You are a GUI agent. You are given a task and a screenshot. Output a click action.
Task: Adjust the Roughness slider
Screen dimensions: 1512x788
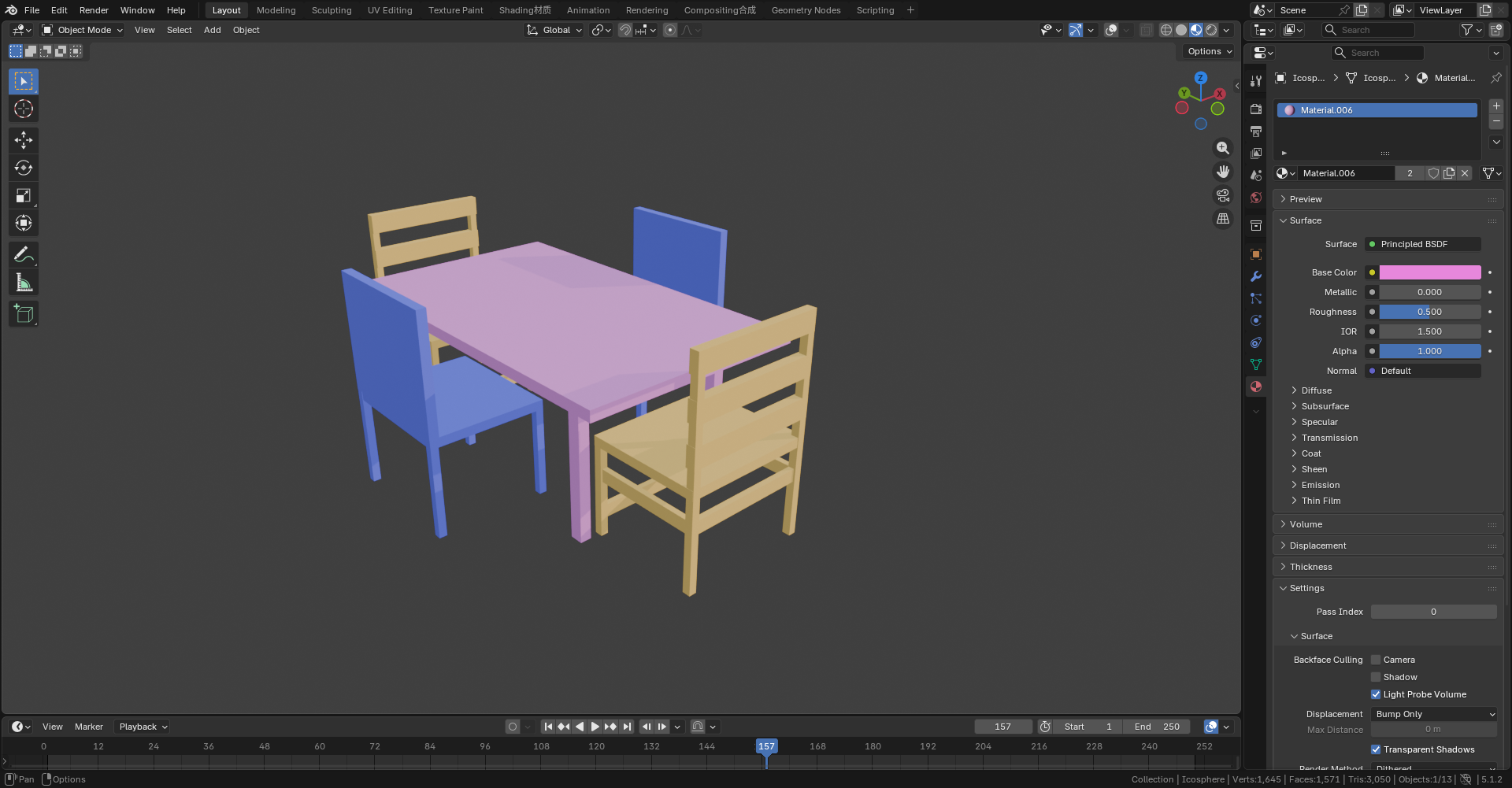click(1429, 312)
